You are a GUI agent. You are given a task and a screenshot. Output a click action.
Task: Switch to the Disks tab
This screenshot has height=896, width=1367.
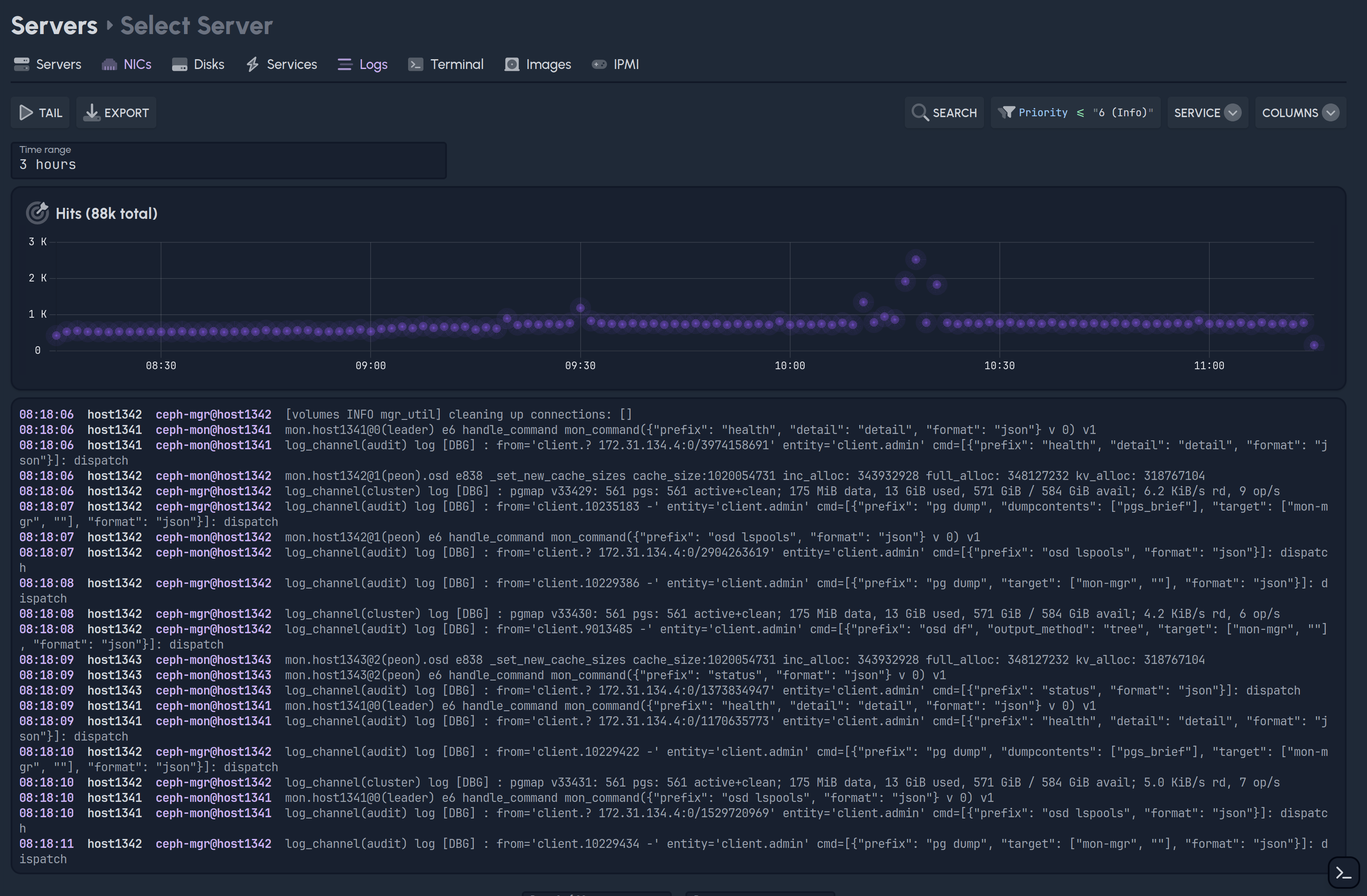[198, 64]
